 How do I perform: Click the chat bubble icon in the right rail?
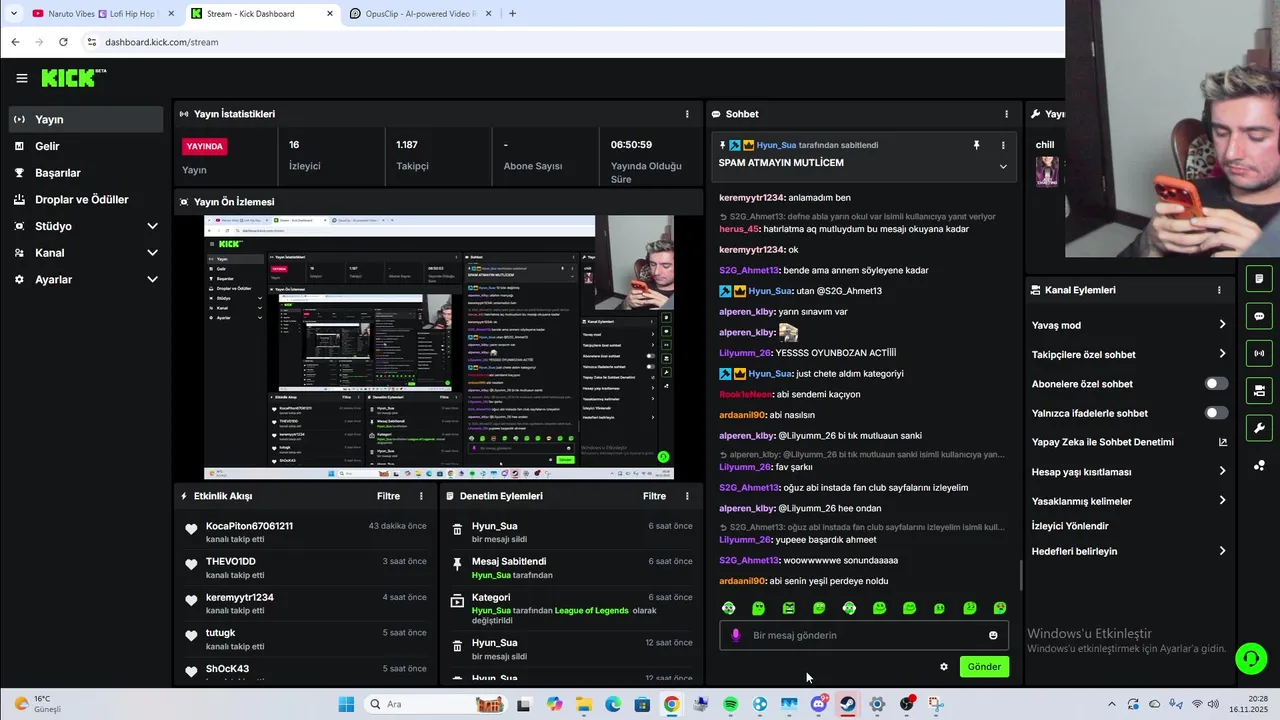point(1259,316)
